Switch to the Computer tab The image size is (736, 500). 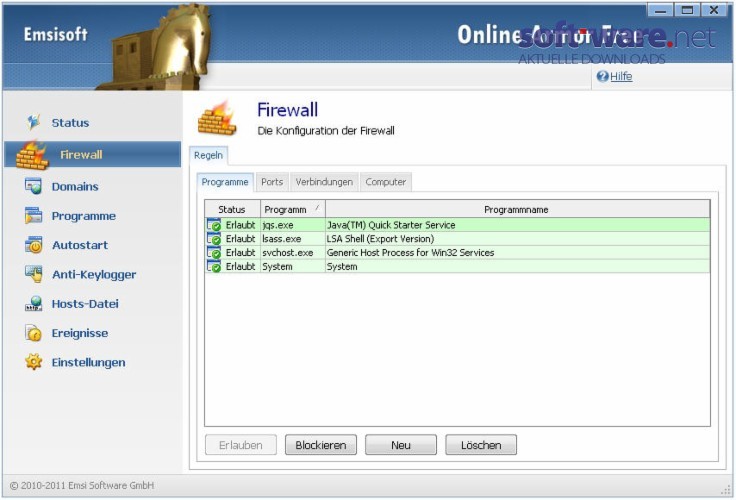(386, 182)
